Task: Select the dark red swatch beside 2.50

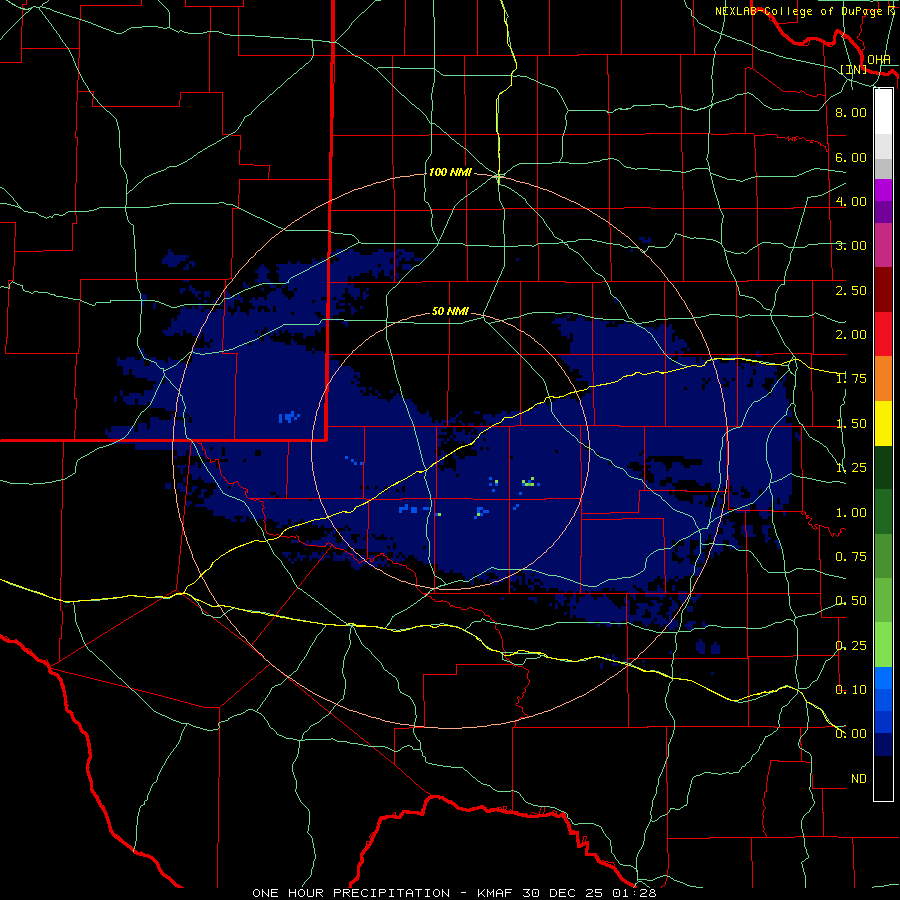Action: (x=883, y=290)
